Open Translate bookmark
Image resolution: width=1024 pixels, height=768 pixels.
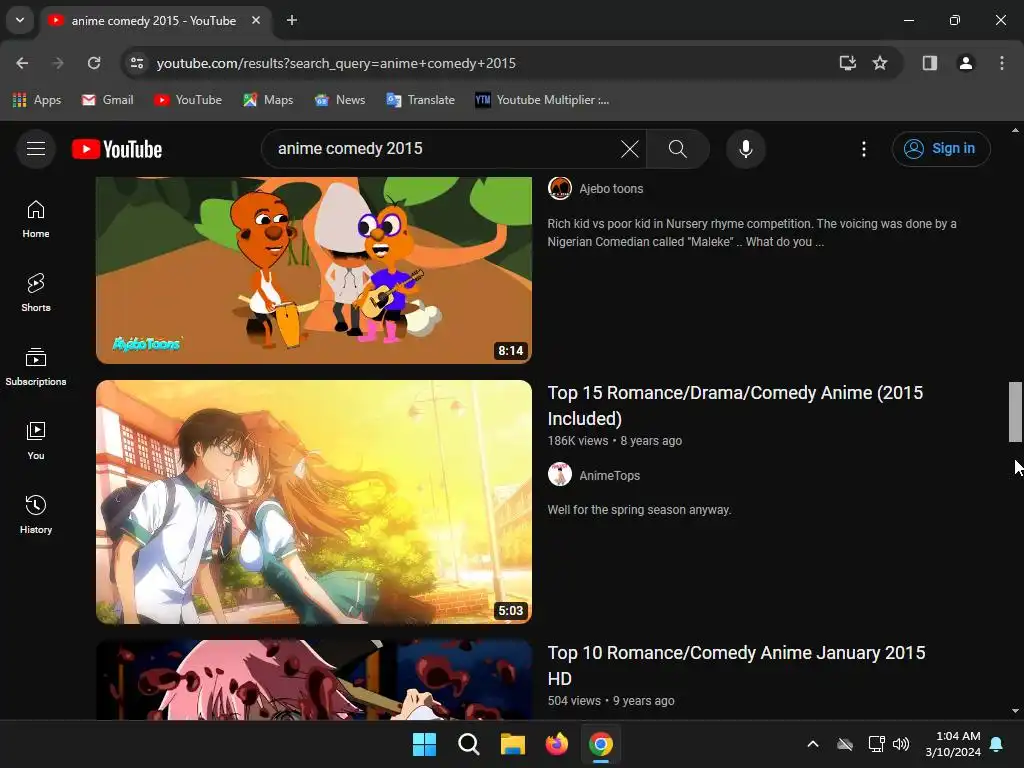tap(421, 100)
